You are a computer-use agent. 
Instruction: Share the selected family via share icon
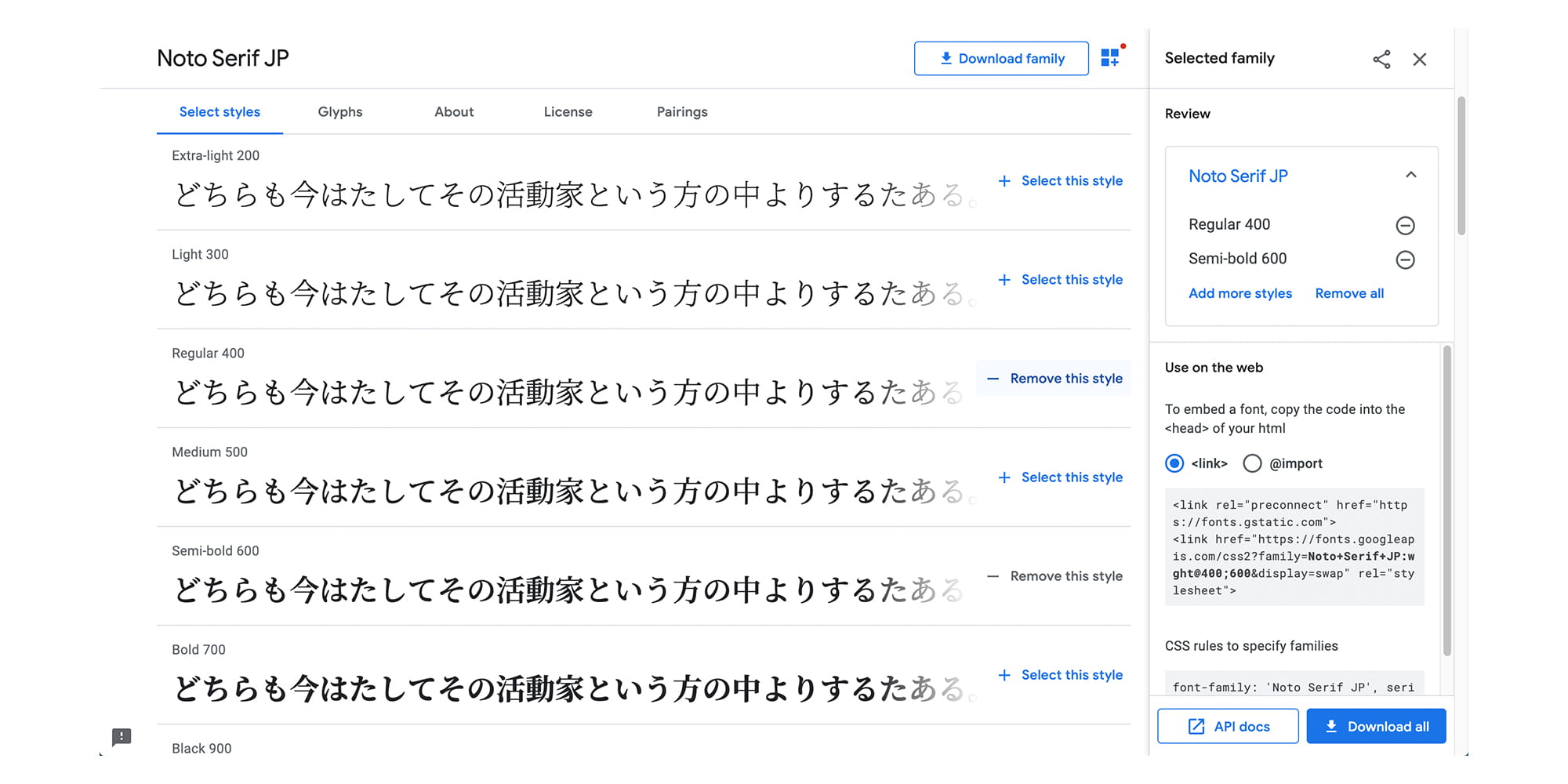click(x=1381, y=60)
